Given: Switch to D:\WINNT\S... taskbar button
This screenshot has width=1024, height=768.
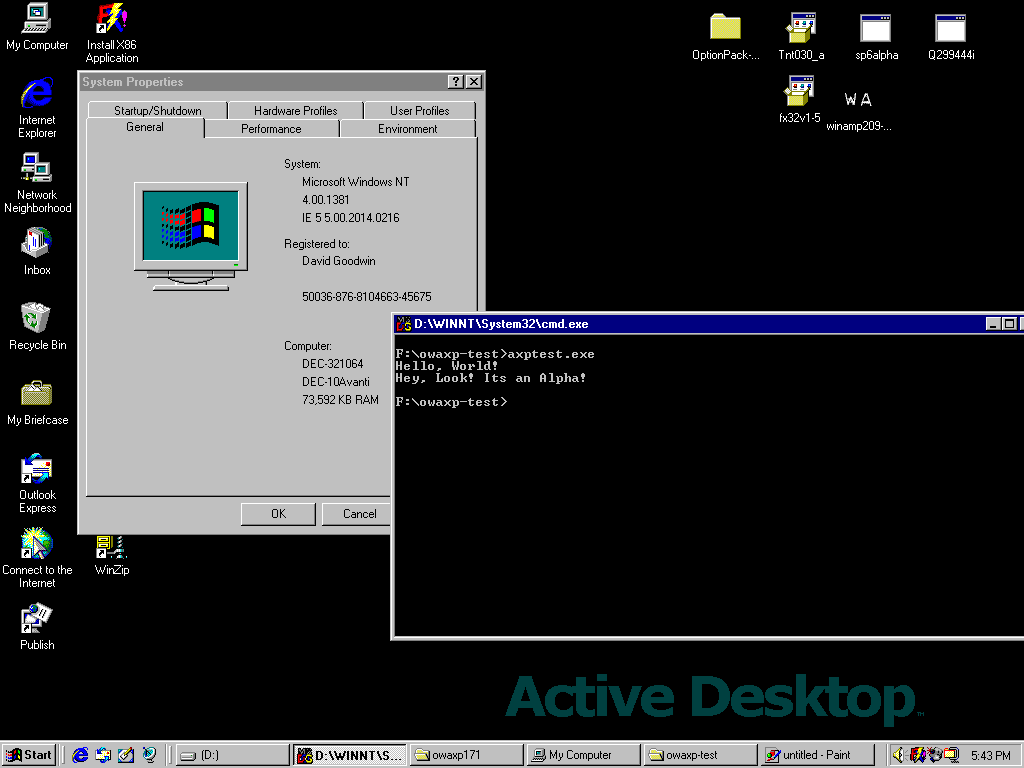Looking at the screenshot, I should (x=349, y=755).
